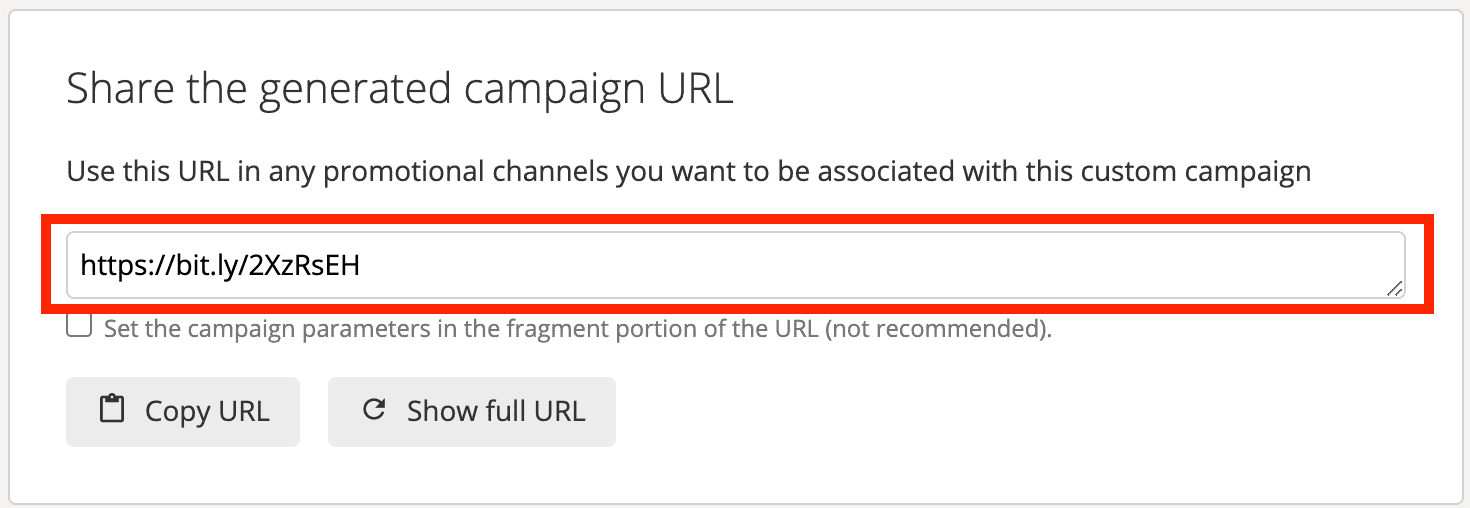Click the 'Use this URL in any promotional channels' description
The image size is (1470, 508).
pyautogui.click(x=688, y=172)
